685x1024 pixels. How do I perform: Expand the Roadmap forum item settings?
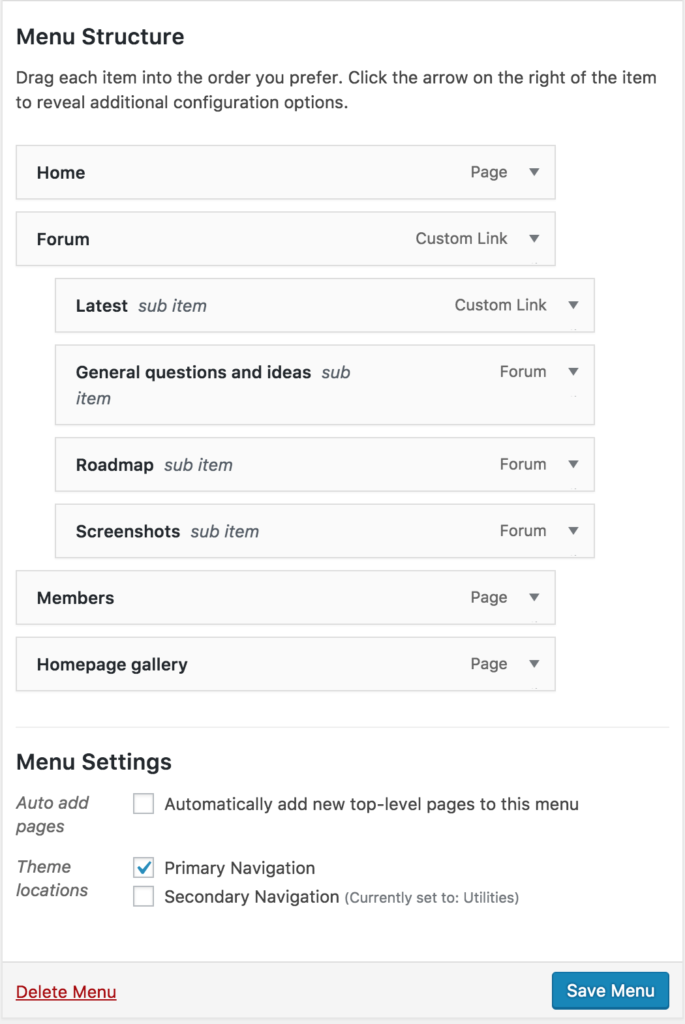point(574,464)
